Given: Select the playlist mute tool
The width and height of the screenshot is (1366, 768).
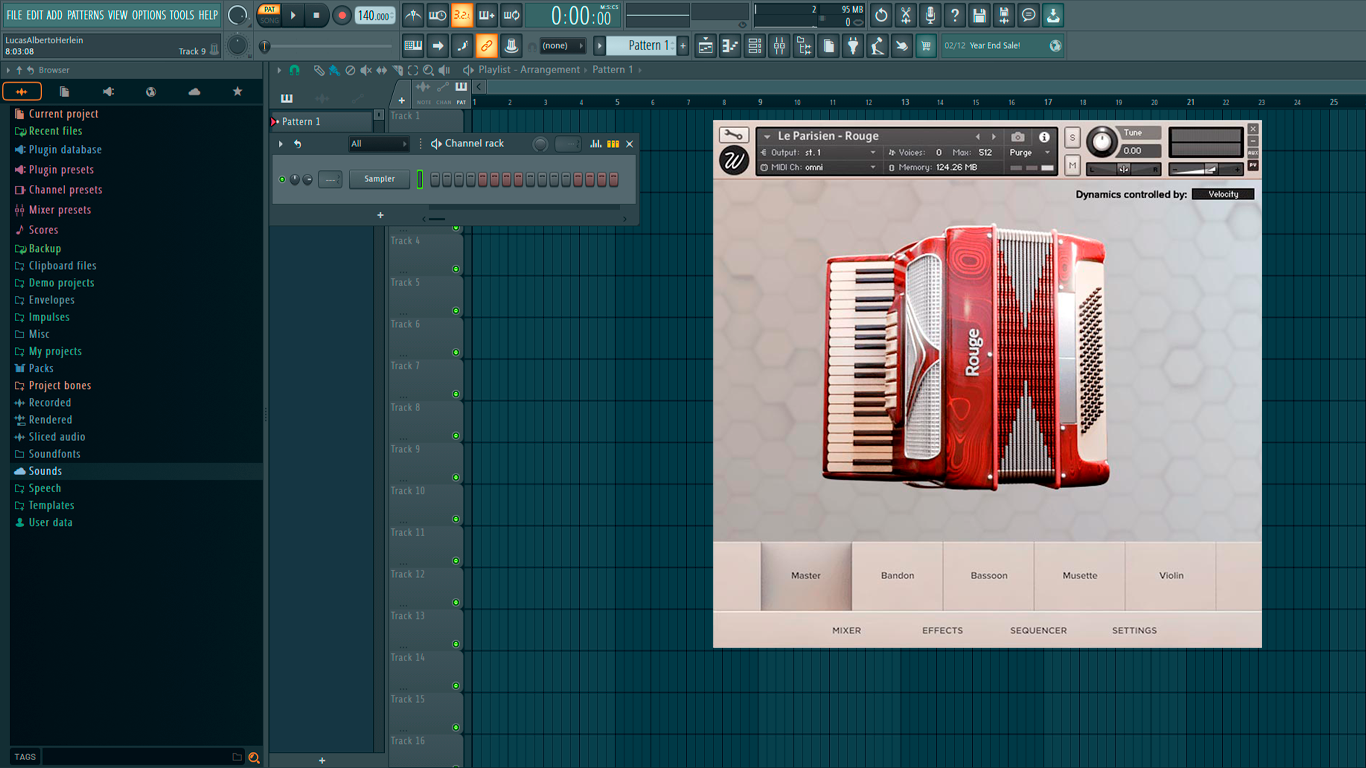Looking at the screenshot, I should pyautogui.click(x=366, y=70).
